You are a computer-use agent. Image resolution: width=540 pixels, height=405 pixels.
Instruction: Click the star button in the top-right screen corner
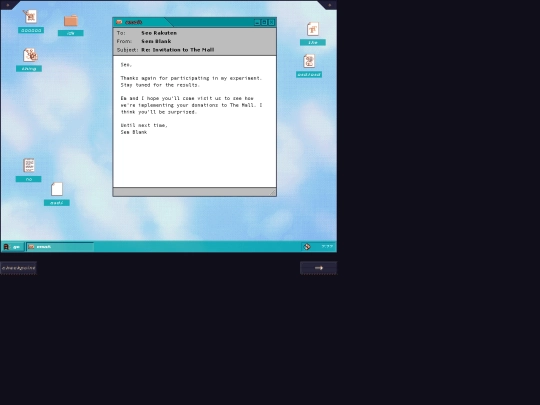pos(330,5)
